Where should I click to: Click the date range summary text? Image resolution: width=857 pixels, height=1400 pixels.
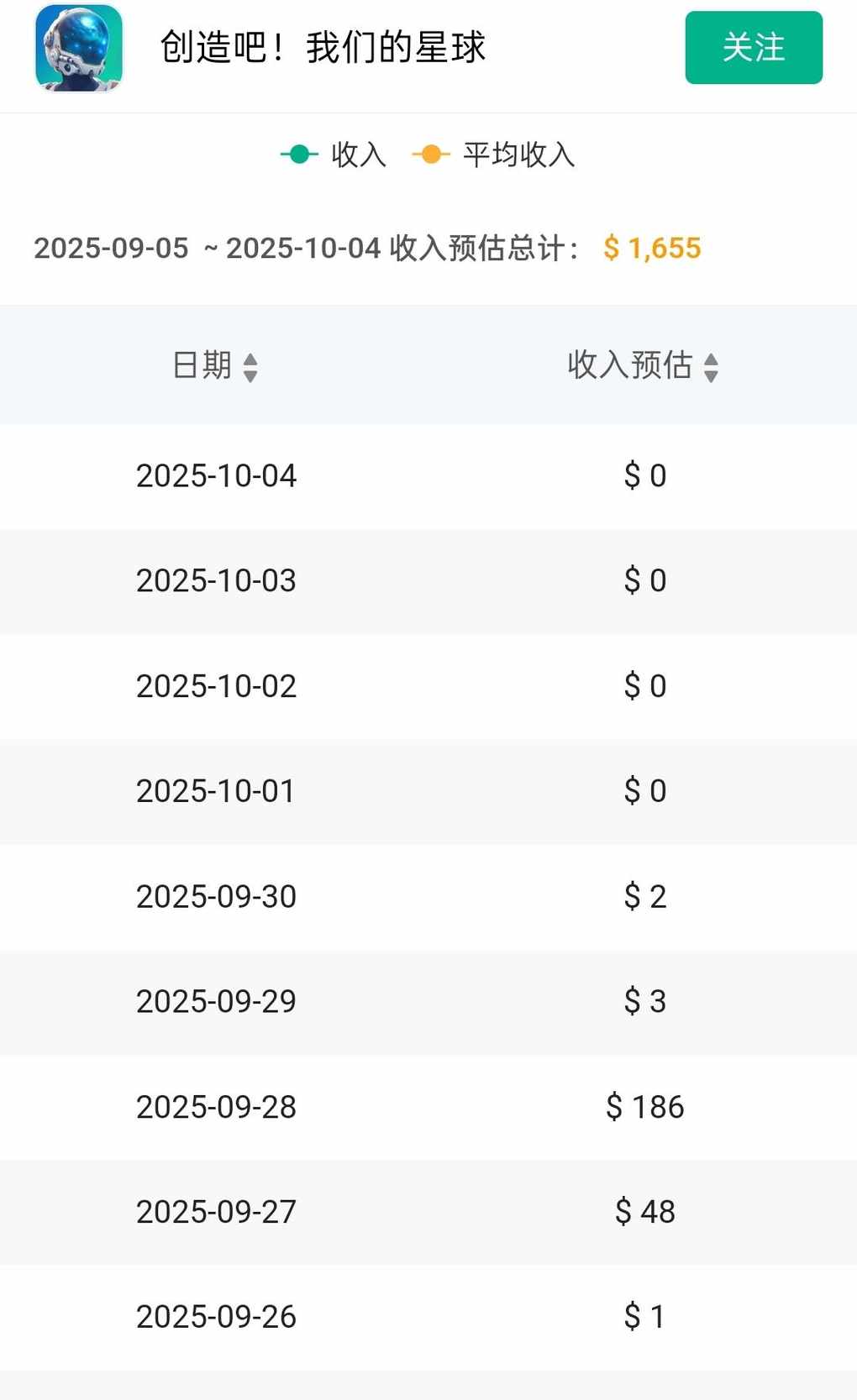point(307,248)
